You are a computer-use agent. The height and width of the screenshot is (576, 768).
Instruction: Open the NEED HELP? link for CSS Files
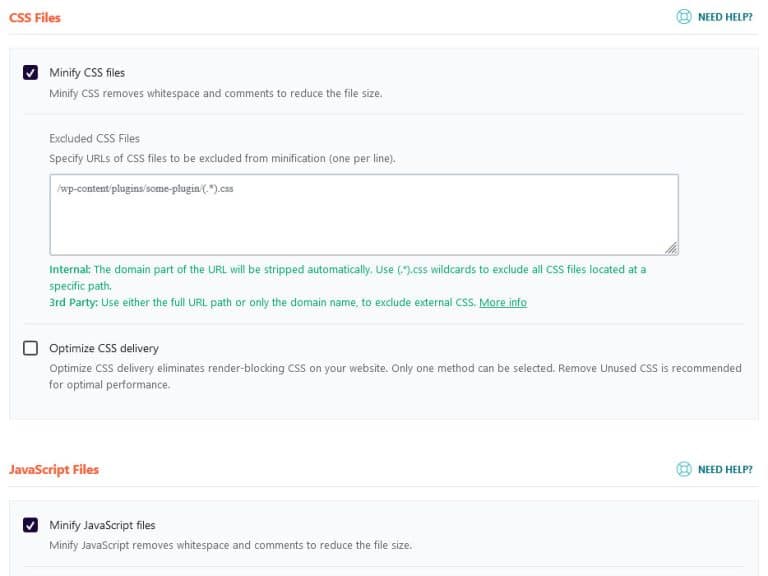click(724, 17)
